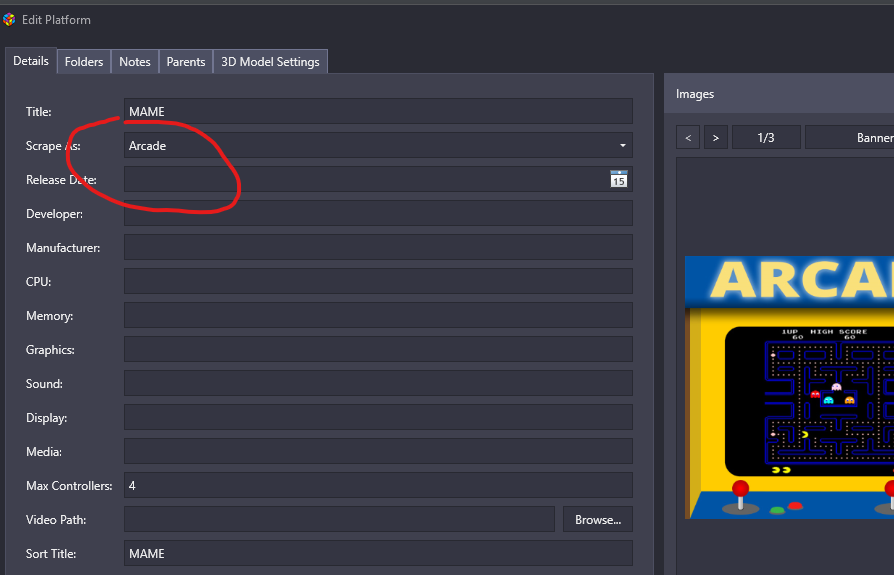Click the 1/3 image counter

click(766, 137)
